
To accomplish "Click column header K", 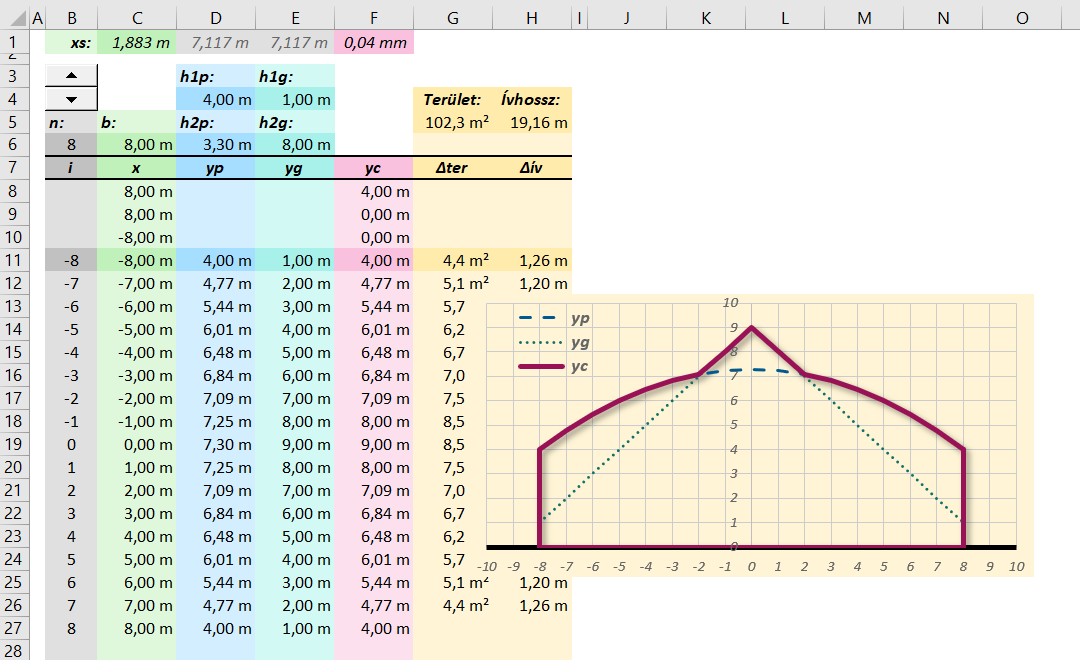I will (x=705, y=18).
